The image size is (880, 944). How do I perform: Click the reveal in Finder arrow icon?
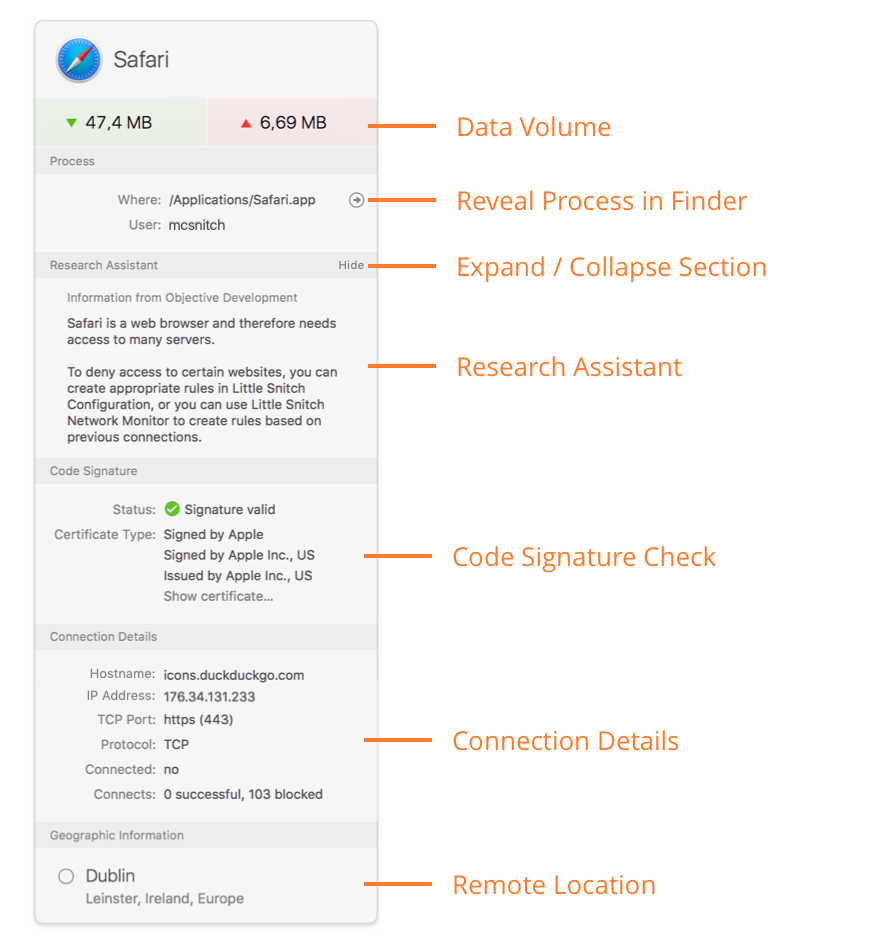[x=356, y=200]
